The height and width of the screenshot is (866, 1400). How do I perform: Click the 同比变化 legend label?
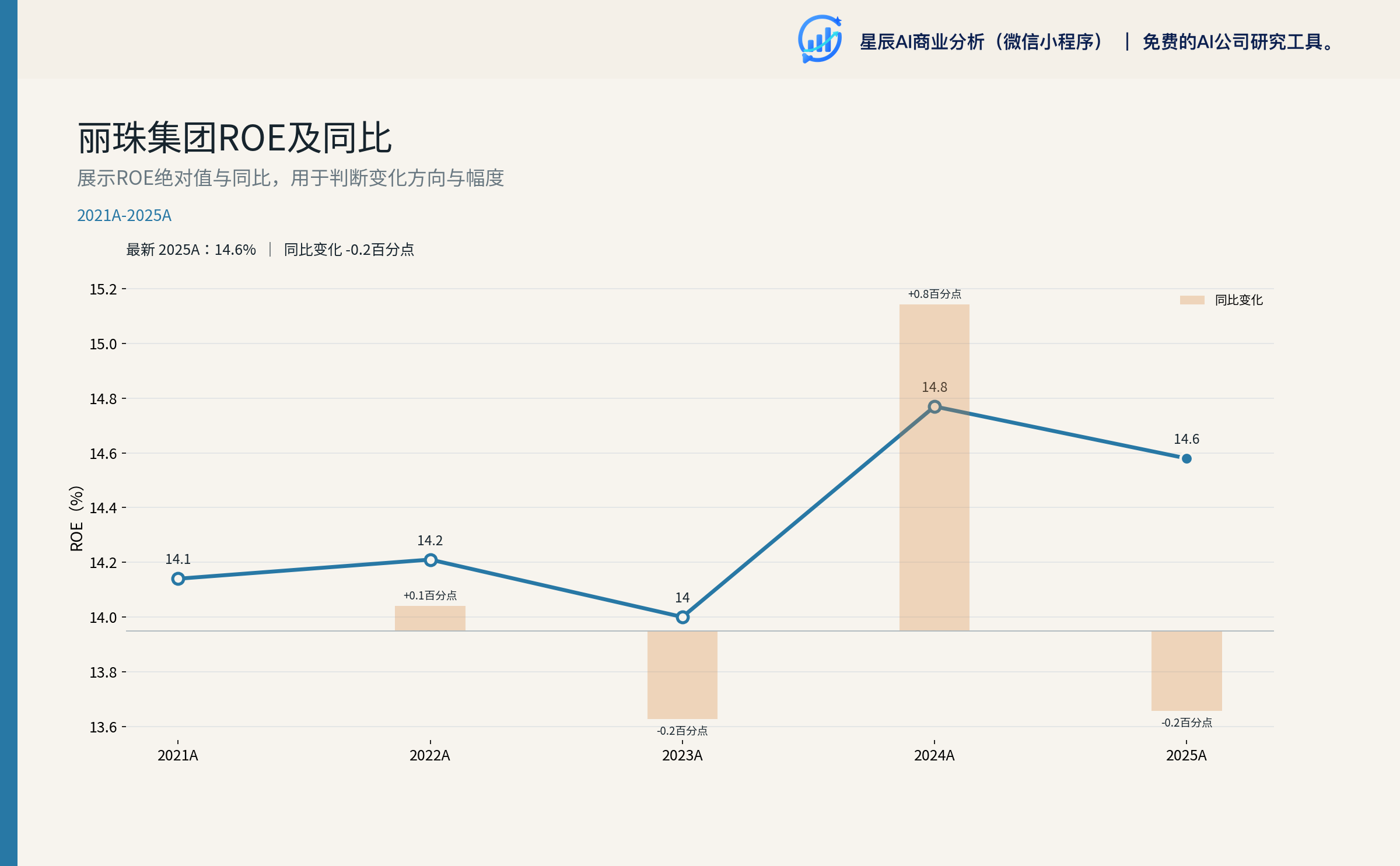(x=1238, y=300)
